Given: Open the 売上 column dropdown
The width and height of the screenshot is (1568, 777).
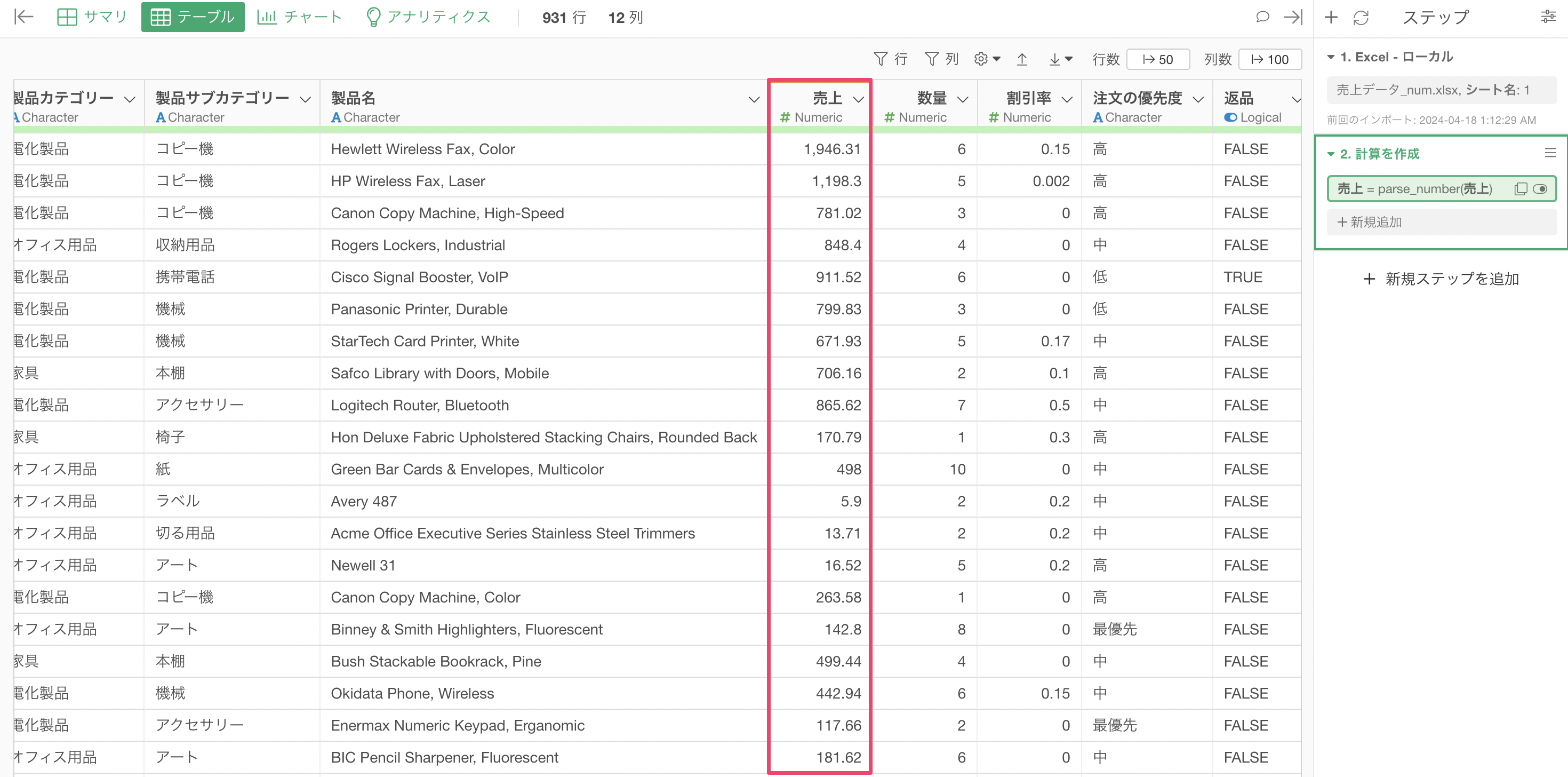Looking at the screenshot, I should pos(858,99).
